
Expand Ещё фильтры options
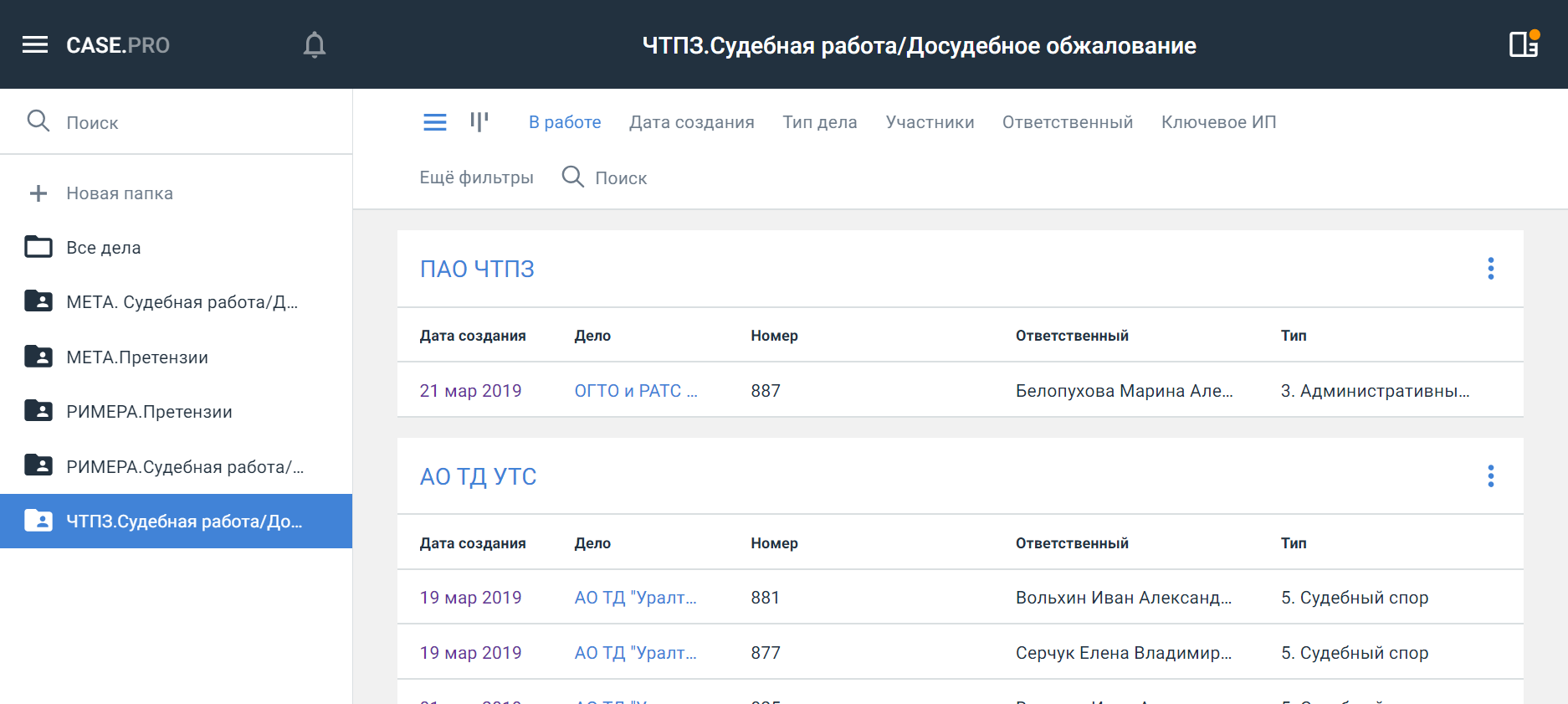[476, 177]
